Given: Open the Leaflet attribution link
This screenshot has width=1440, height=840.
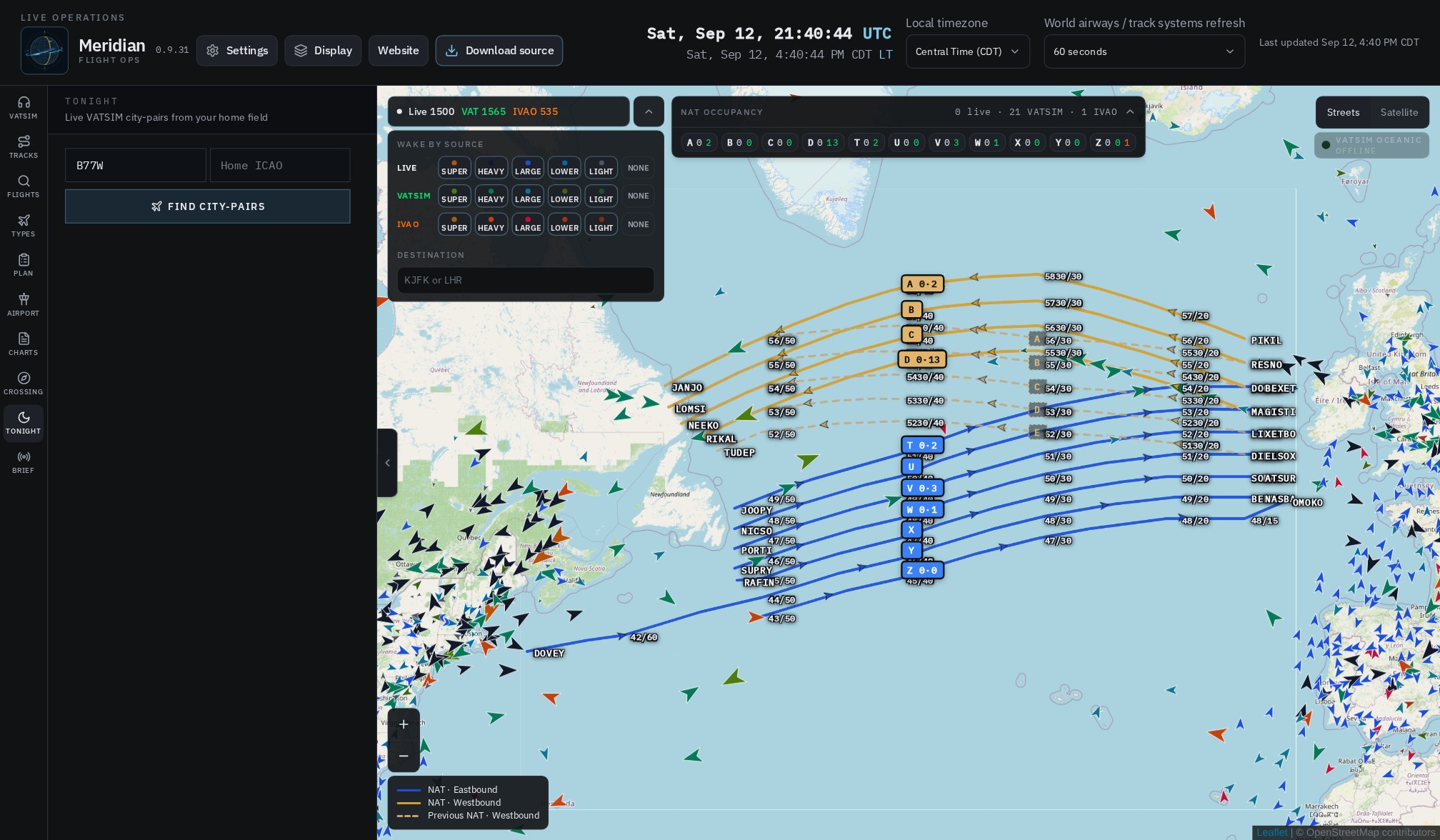Looking at the screenshot, I should 1271,832.
